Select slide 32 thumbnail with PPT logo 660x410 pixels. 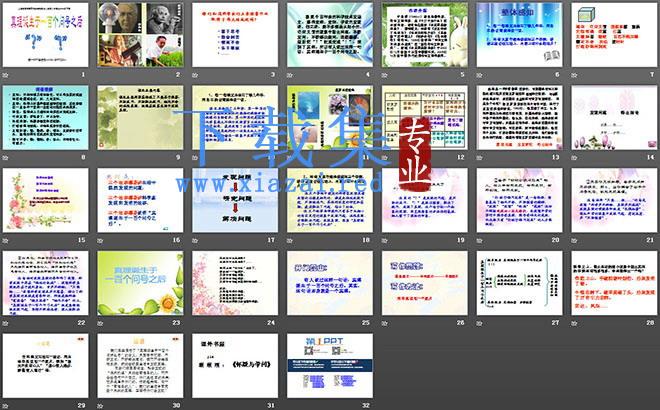330,365
